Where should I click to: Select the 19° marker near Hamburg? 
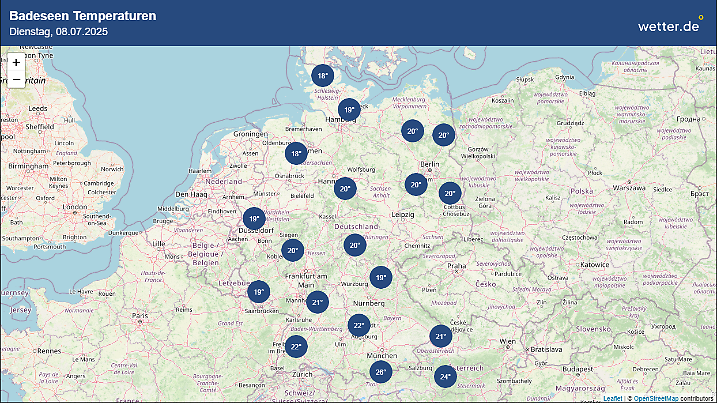pos(348,111)
